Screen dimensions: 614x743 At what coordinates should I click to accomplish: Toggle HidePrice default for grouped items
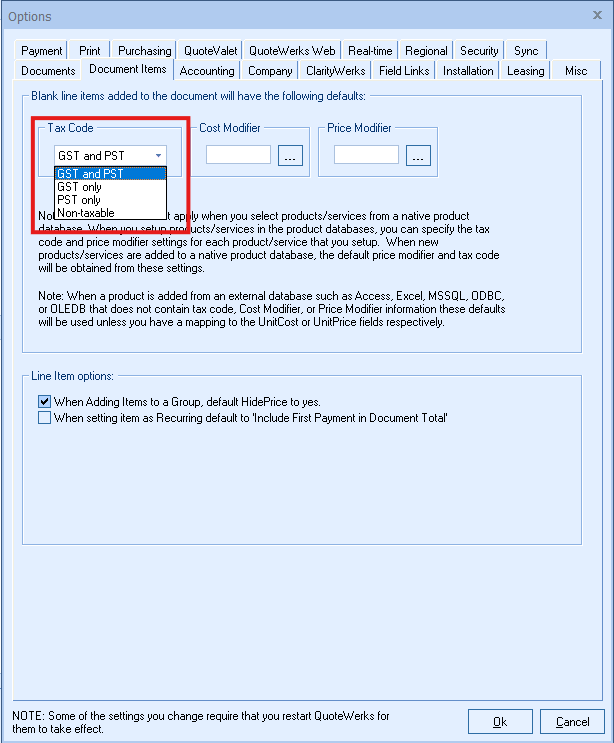tap(44, 401)
